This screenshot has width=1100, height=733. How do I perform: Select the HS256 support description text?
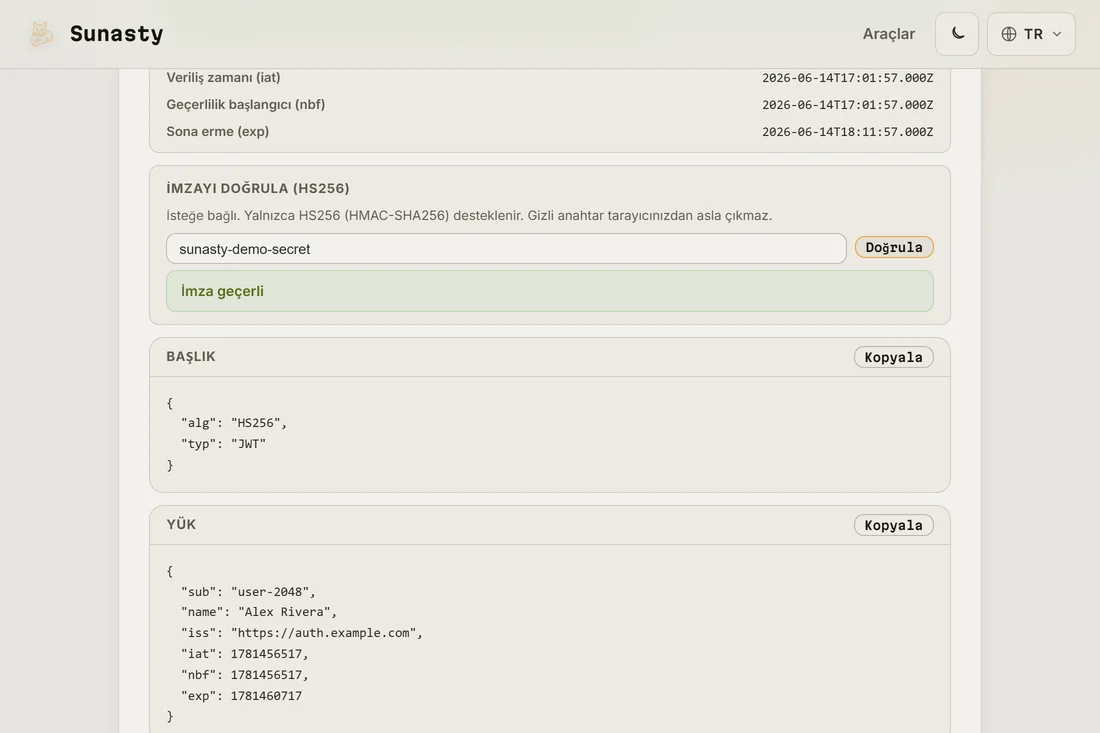pos(469,215)
